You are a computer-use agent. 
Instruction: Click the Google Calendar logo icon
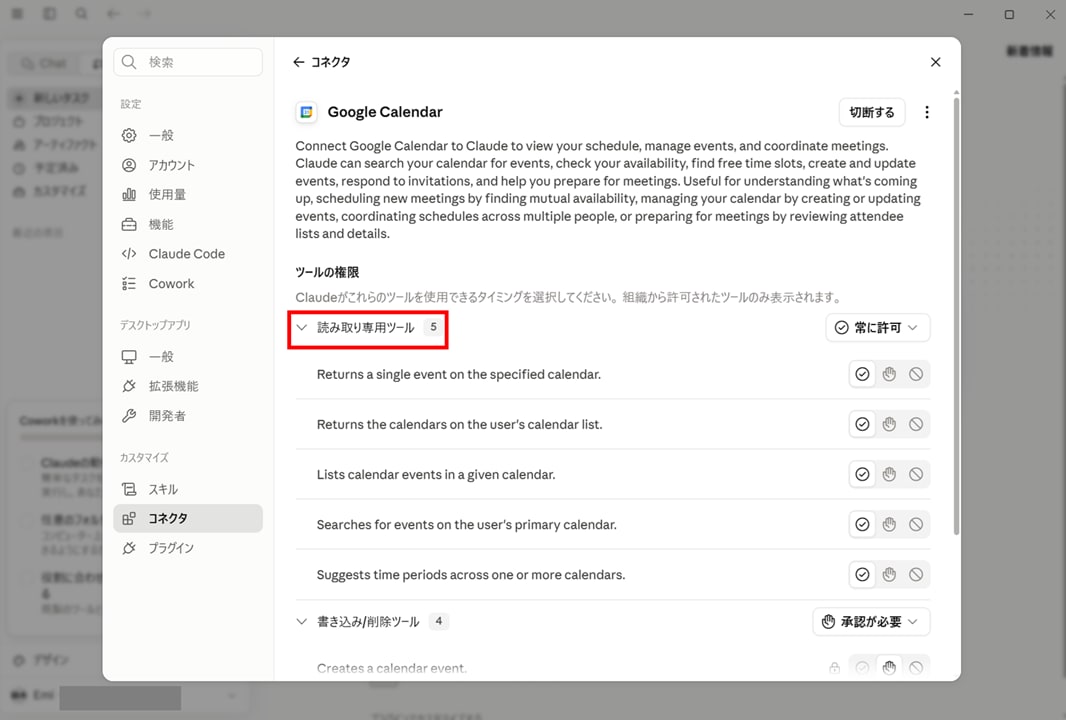(307, 112)
